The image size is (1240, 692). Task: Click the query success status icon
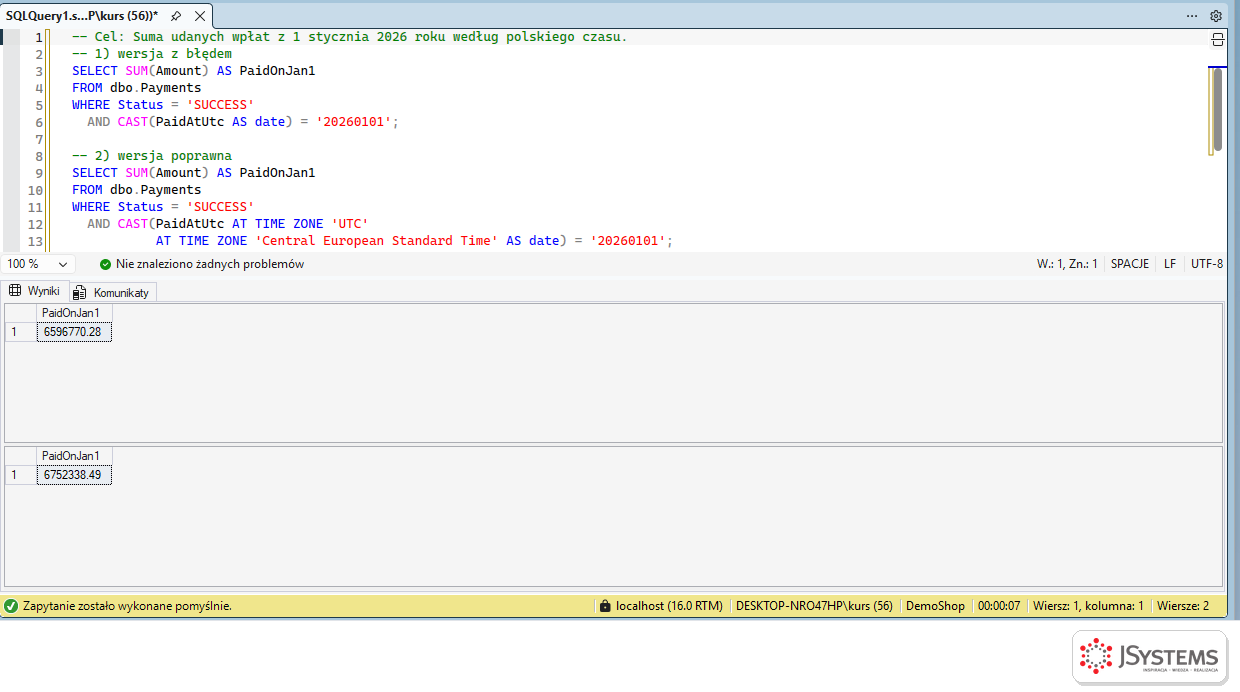tap(11, 606)
